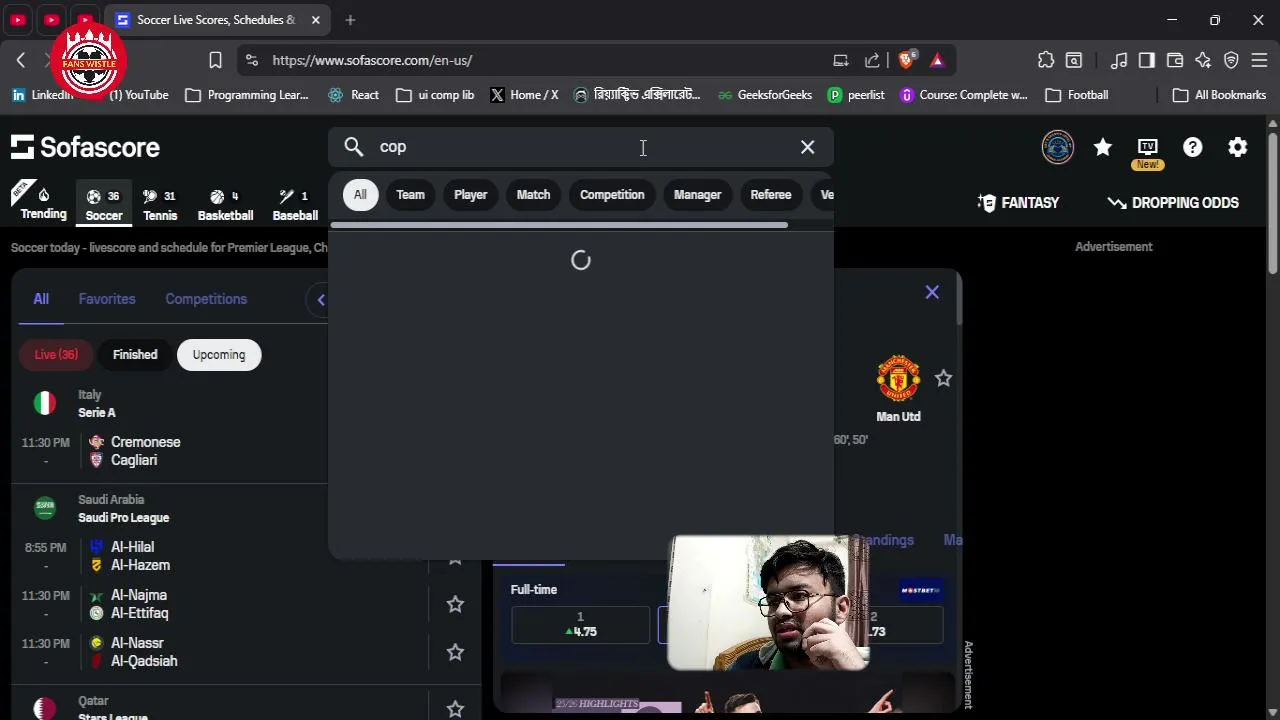Switch to the All matches tab
Viewport: 1280px width, 720px height.
point(41,299)
